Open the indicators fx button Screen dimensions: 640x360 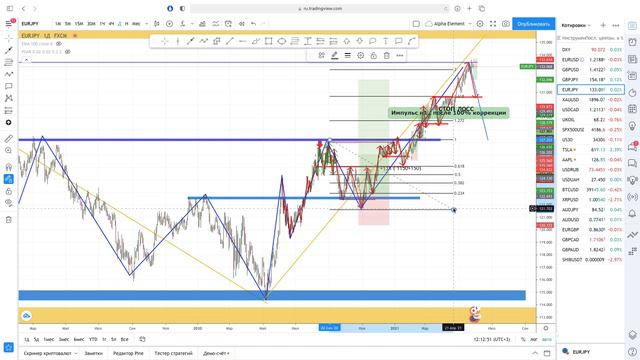(x=183, y=24)
